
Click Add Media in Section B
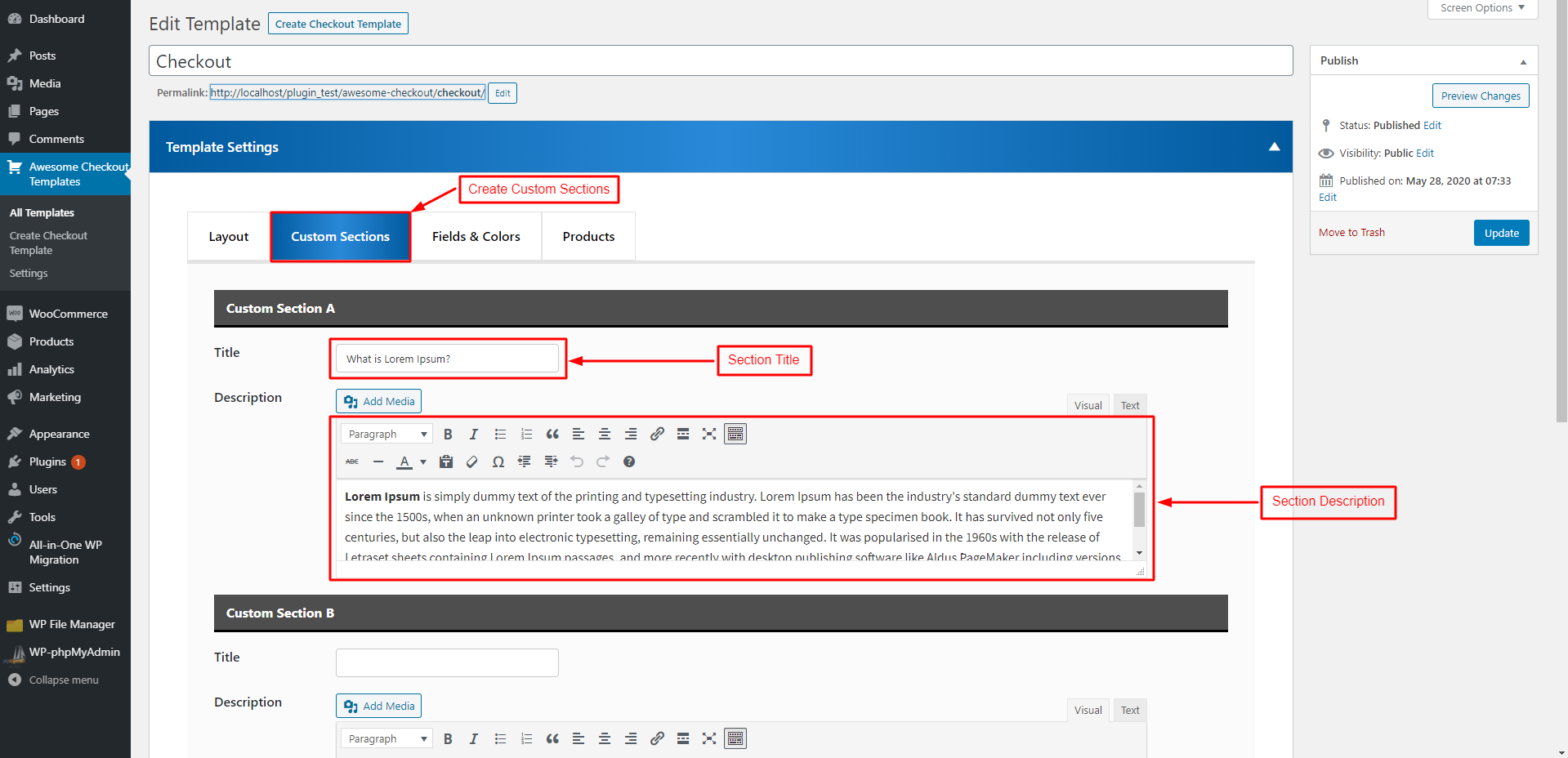pos(379,706)
